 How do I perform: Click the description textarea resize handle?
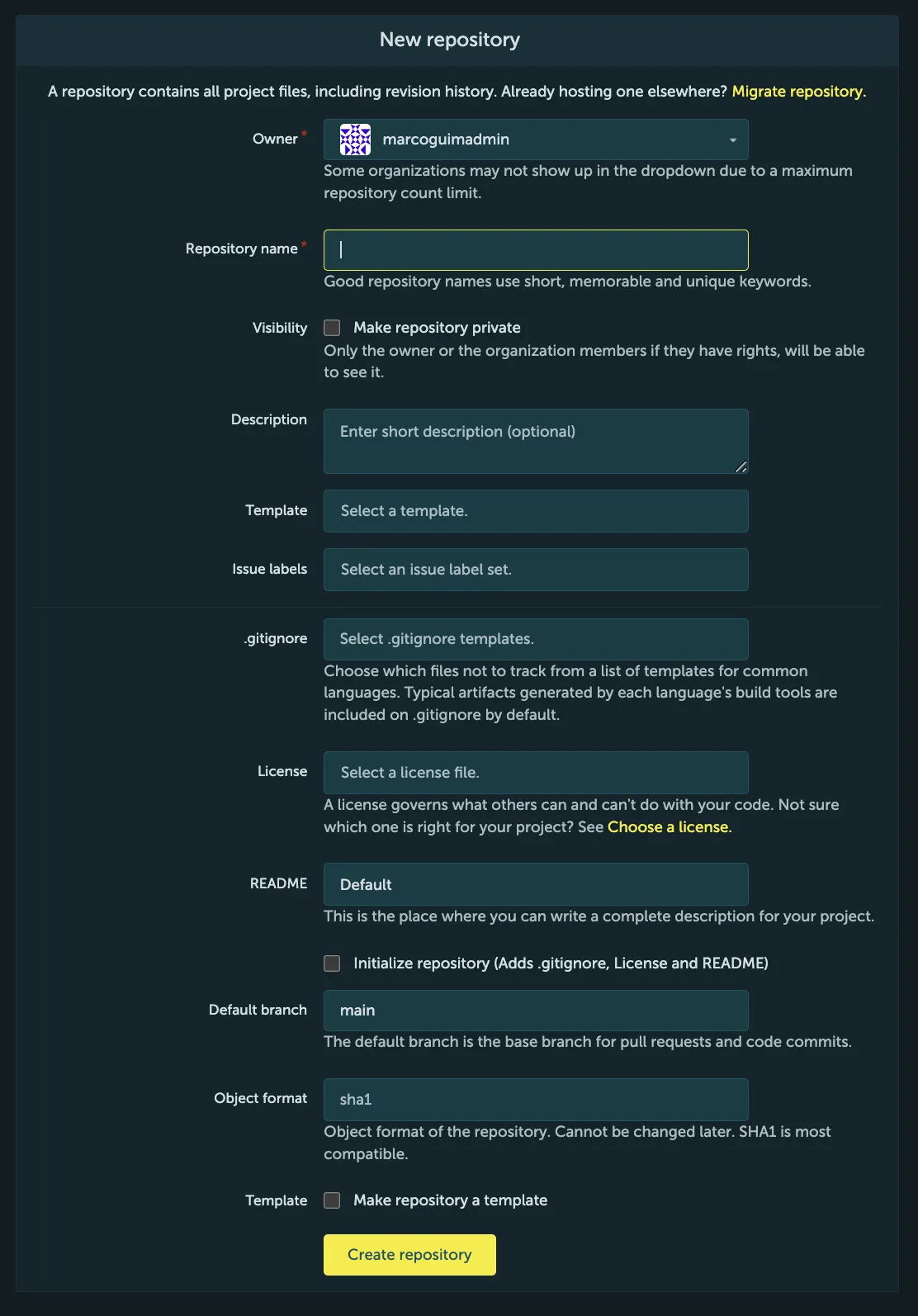(x=741, y=466)
